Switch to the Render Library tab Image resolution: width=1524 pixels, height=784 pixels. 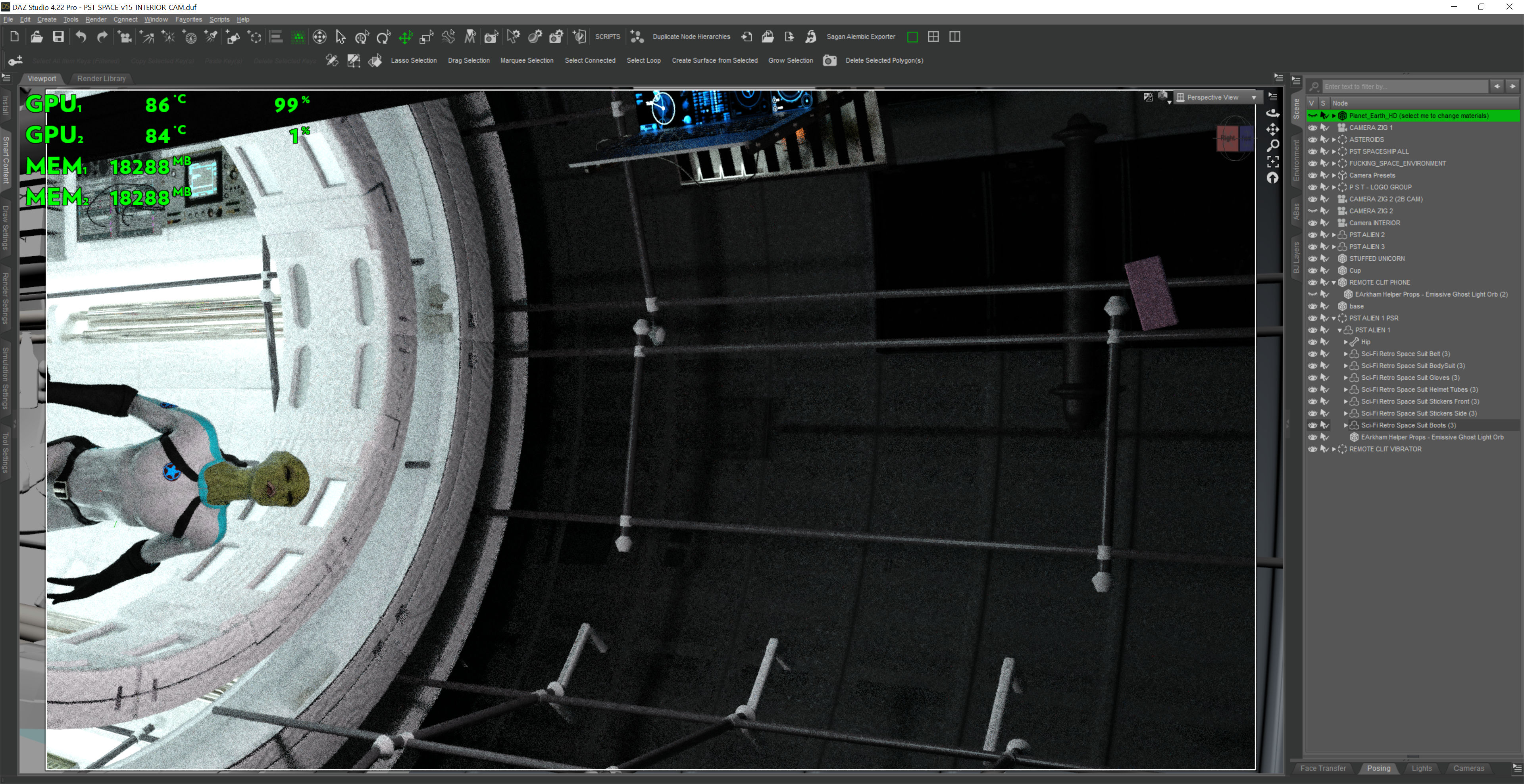click(101, 78)
